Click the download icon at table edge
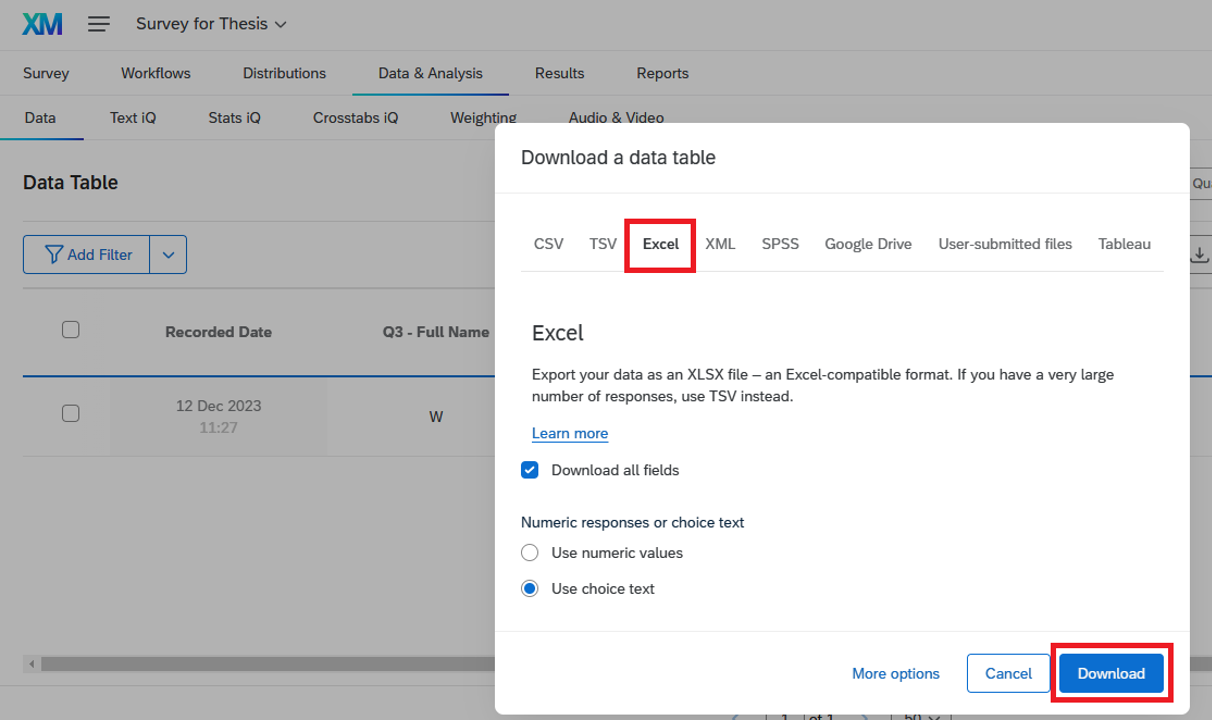This screenshot has width=1212, height=720. click(x=1199, y=255)
